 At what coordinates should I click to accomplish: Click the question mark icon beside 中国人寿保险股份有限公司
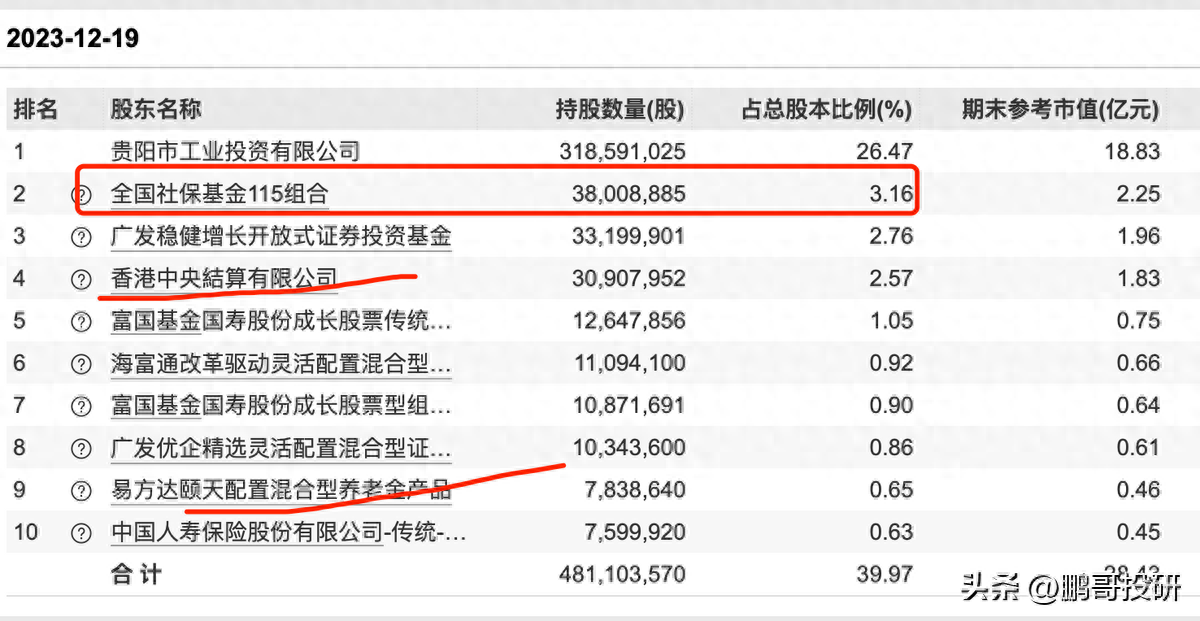pyautogui.click(x=80, y=533)
